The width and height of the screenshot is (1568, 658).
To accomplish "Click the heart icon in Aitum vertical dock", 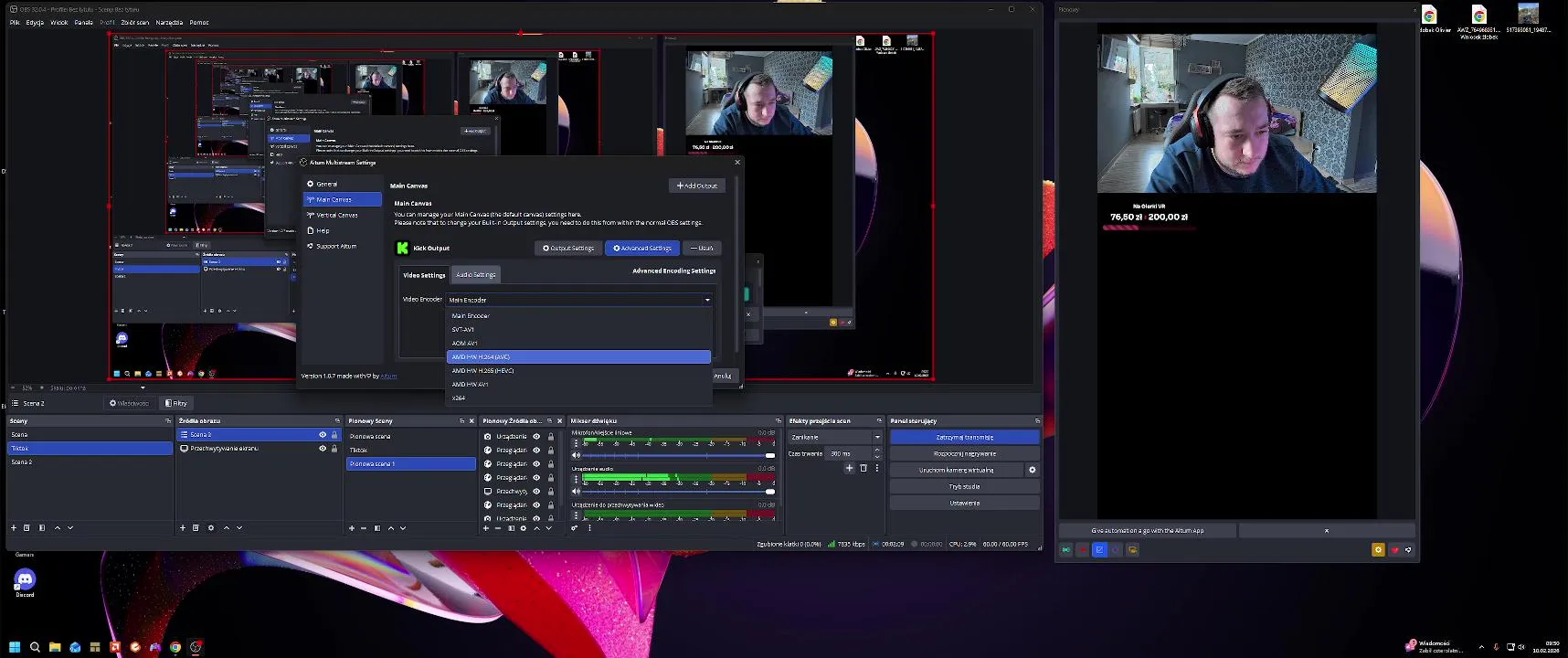I will click(1394, 549).
